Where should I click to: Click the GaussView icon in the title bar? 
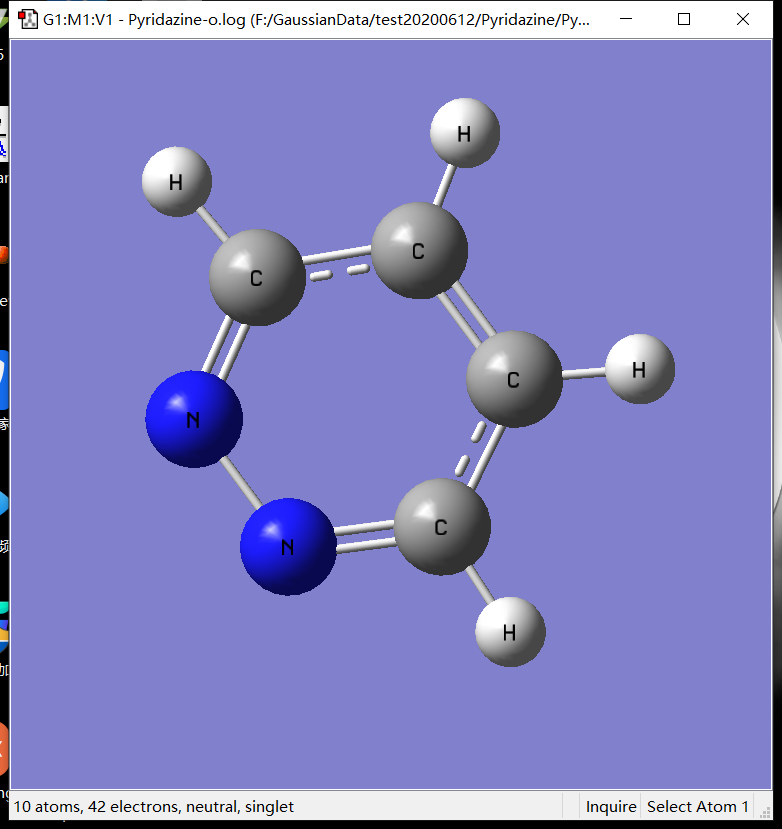click(x=28, y=19)
